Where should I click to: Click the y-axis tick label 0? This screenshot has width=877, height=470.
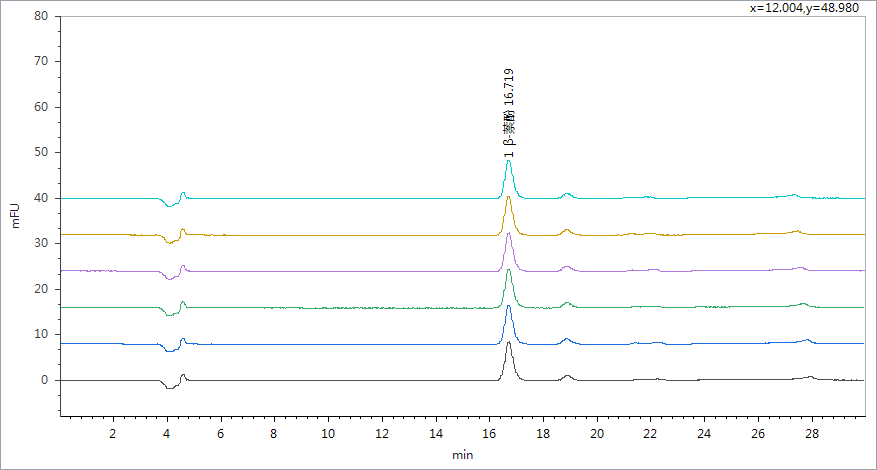(46, 380)
